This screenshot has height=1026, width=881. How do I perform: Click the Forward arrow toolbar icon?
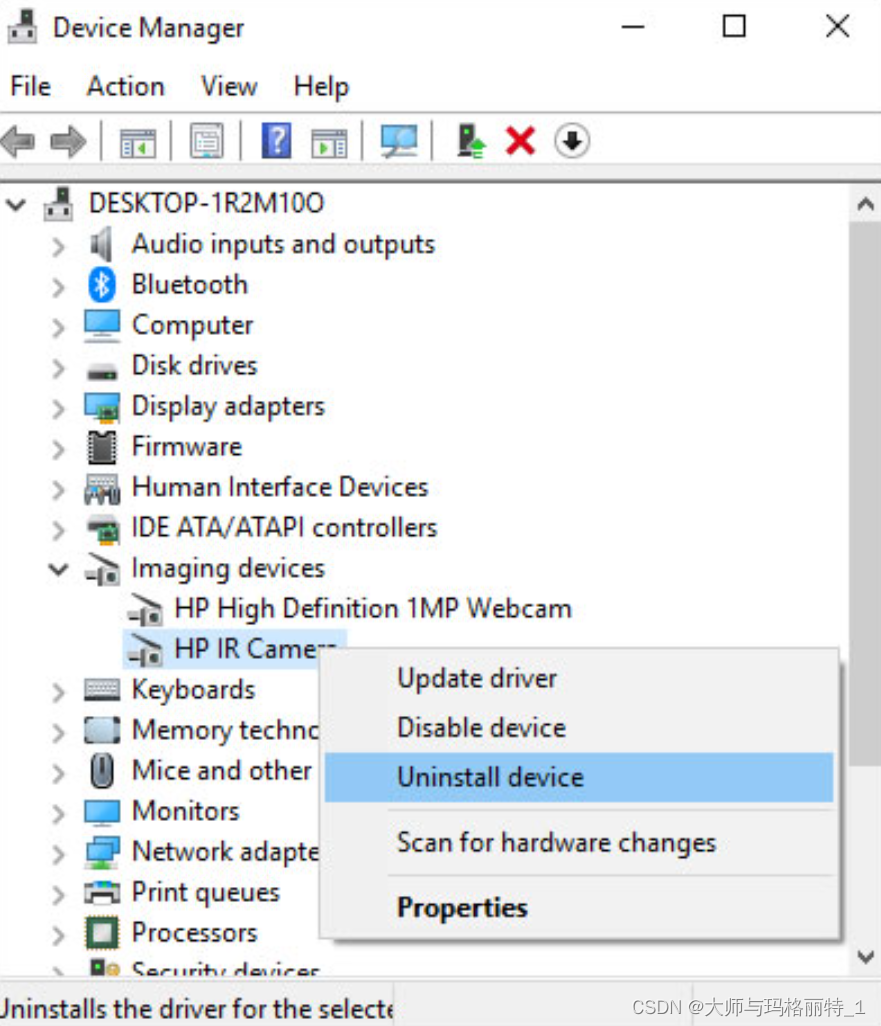[x=68, y=141]
